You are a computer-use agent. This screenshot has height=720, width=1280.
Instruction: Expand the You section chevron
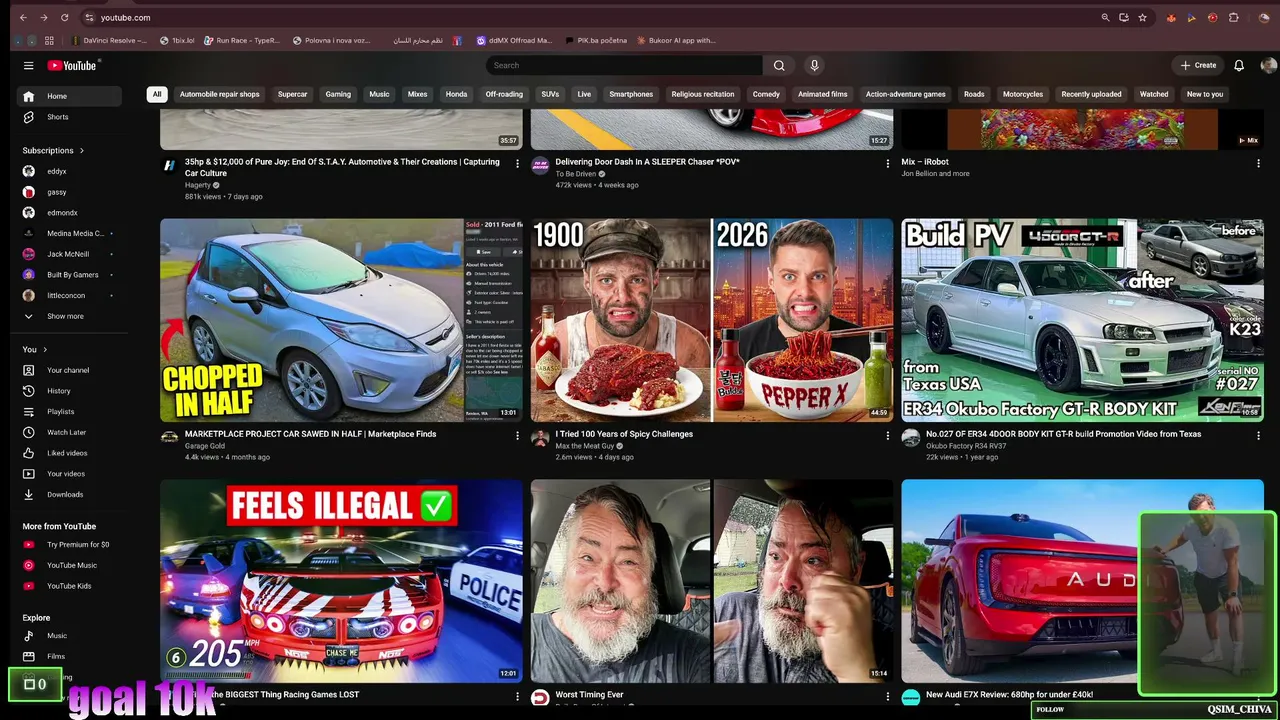tap(45, 350)
